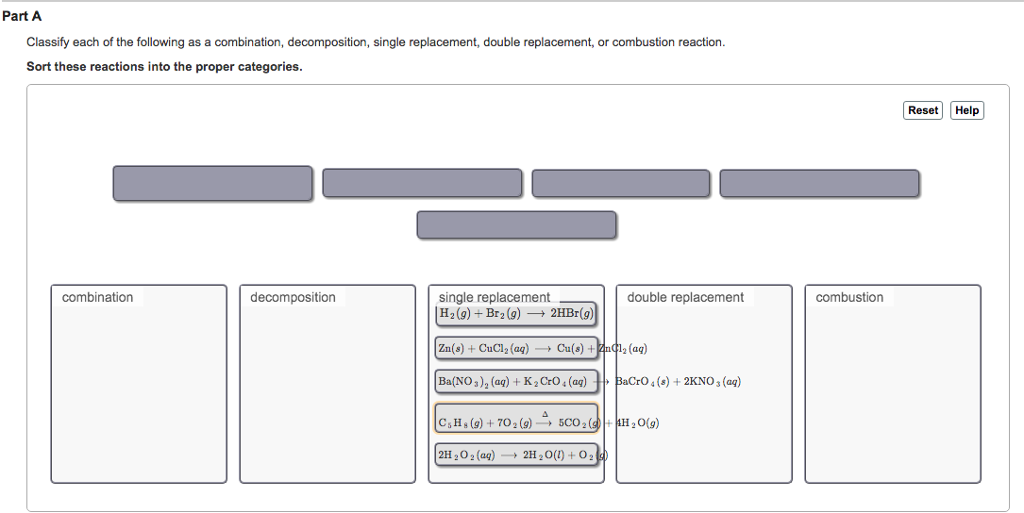Click the single replacement bin label

[494, 297]
